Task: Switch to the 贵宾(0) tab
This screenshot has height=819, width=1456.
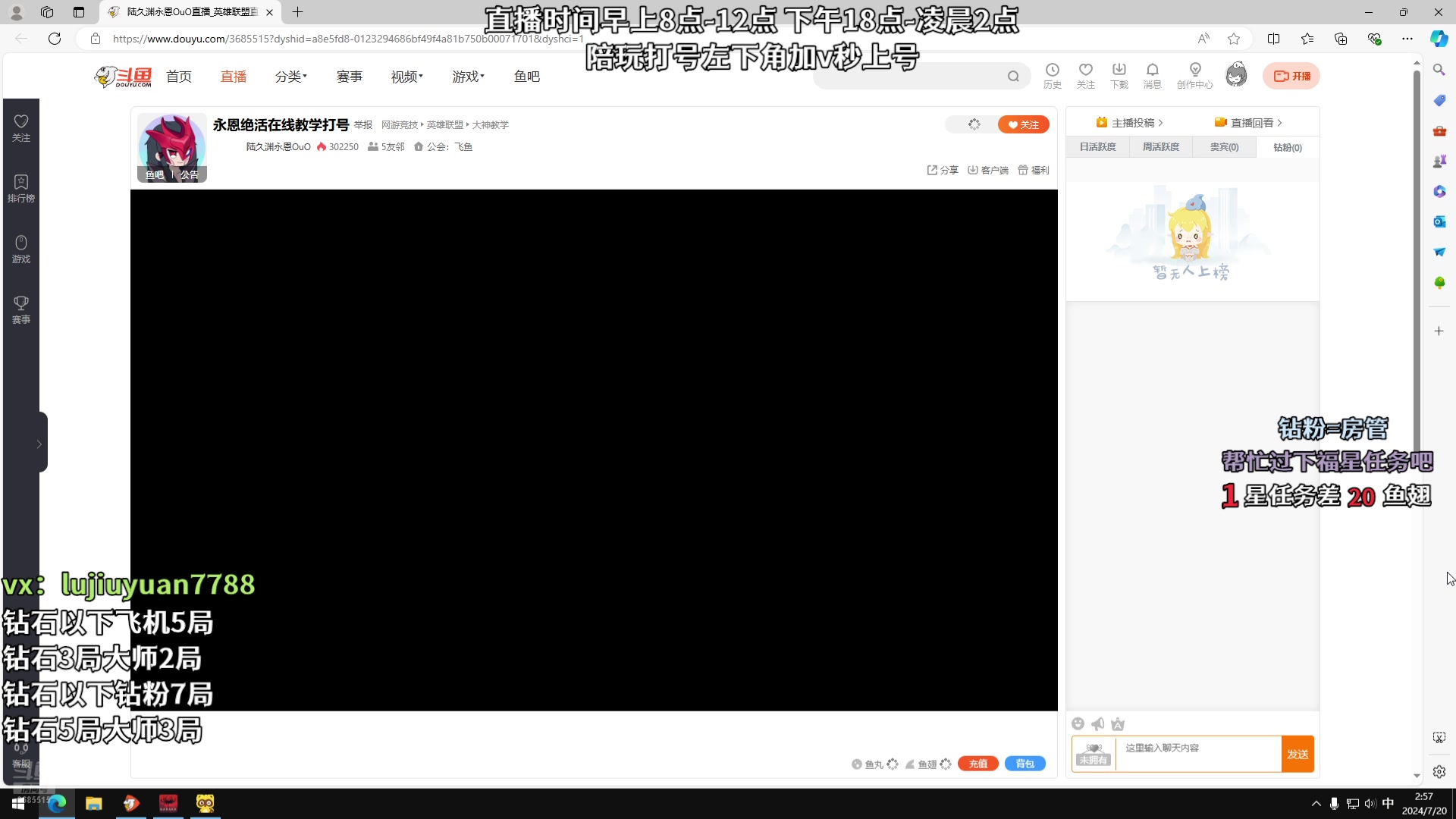Action: [x=1224, y=147]
